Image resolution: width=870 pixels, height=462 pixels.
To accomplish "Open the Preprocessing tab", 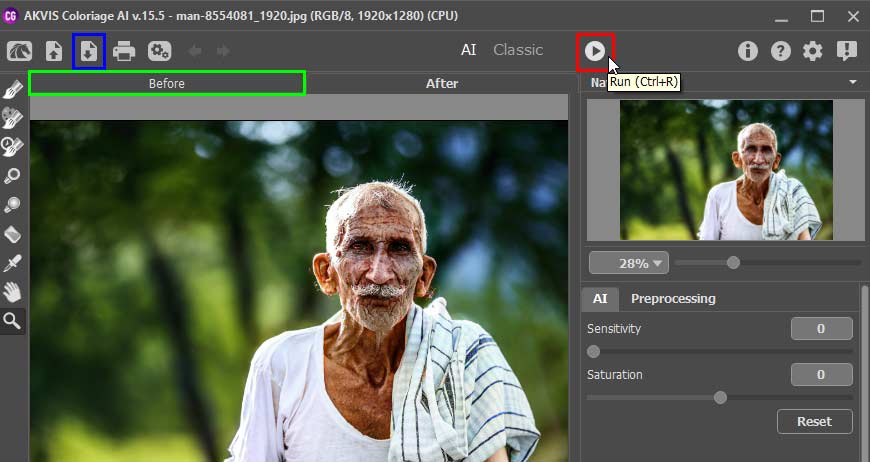I will (x=672, y=298).
